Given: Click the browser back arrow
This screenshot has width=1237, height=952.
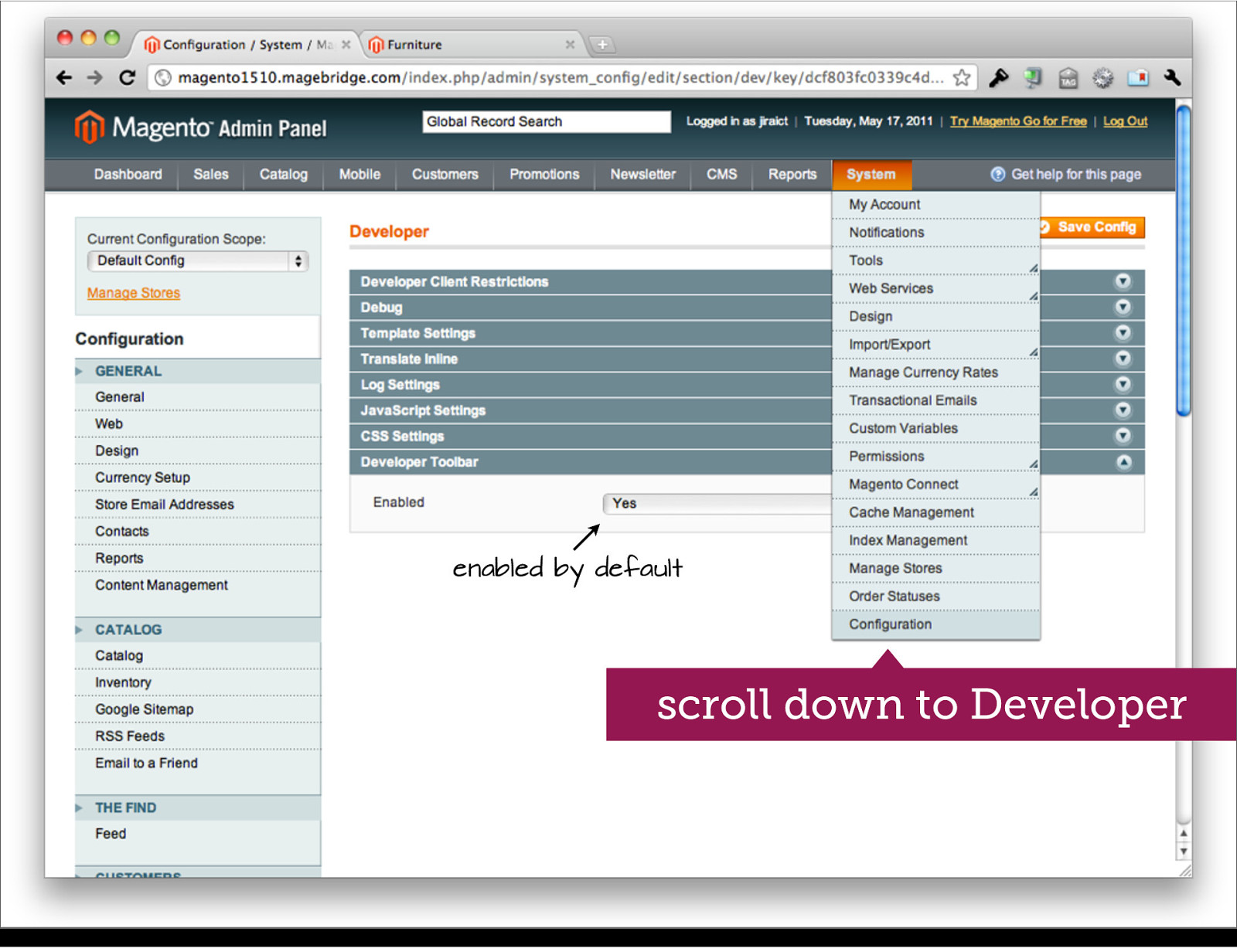Looking at the screenshot, I should 65,78.
